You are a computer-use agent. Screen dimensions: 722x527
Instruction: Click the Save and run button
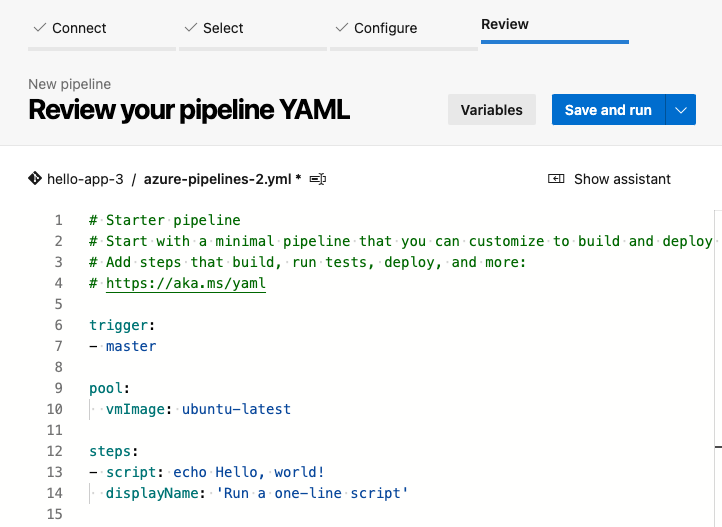(608, 110)
